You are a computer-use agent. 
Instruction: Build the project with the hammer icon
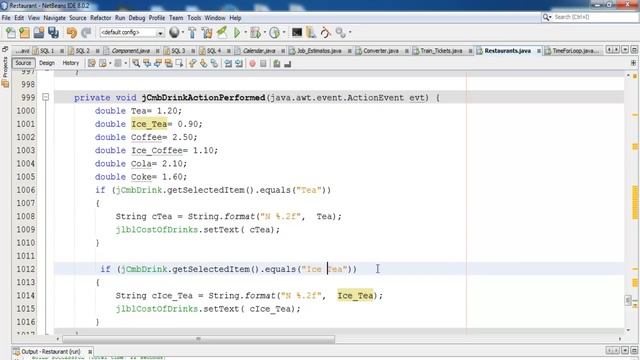(192, 33)
